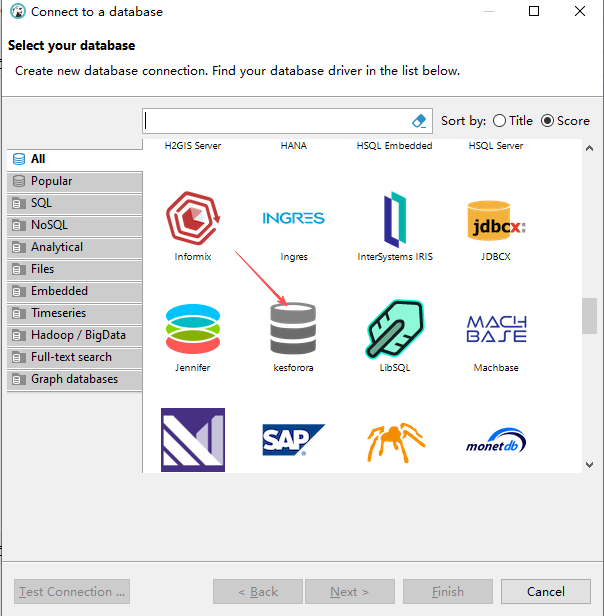Image resolution: width=604 pixels, height=616 pixels.
Task: Click the Test Connection button
Action: (x=72, y=591)
